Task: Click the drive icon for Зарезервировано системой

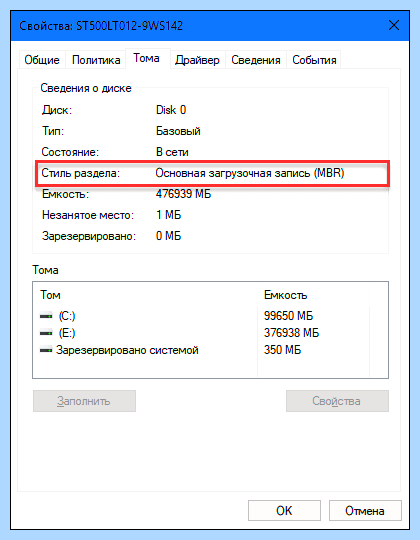Action: click(46, 350)
